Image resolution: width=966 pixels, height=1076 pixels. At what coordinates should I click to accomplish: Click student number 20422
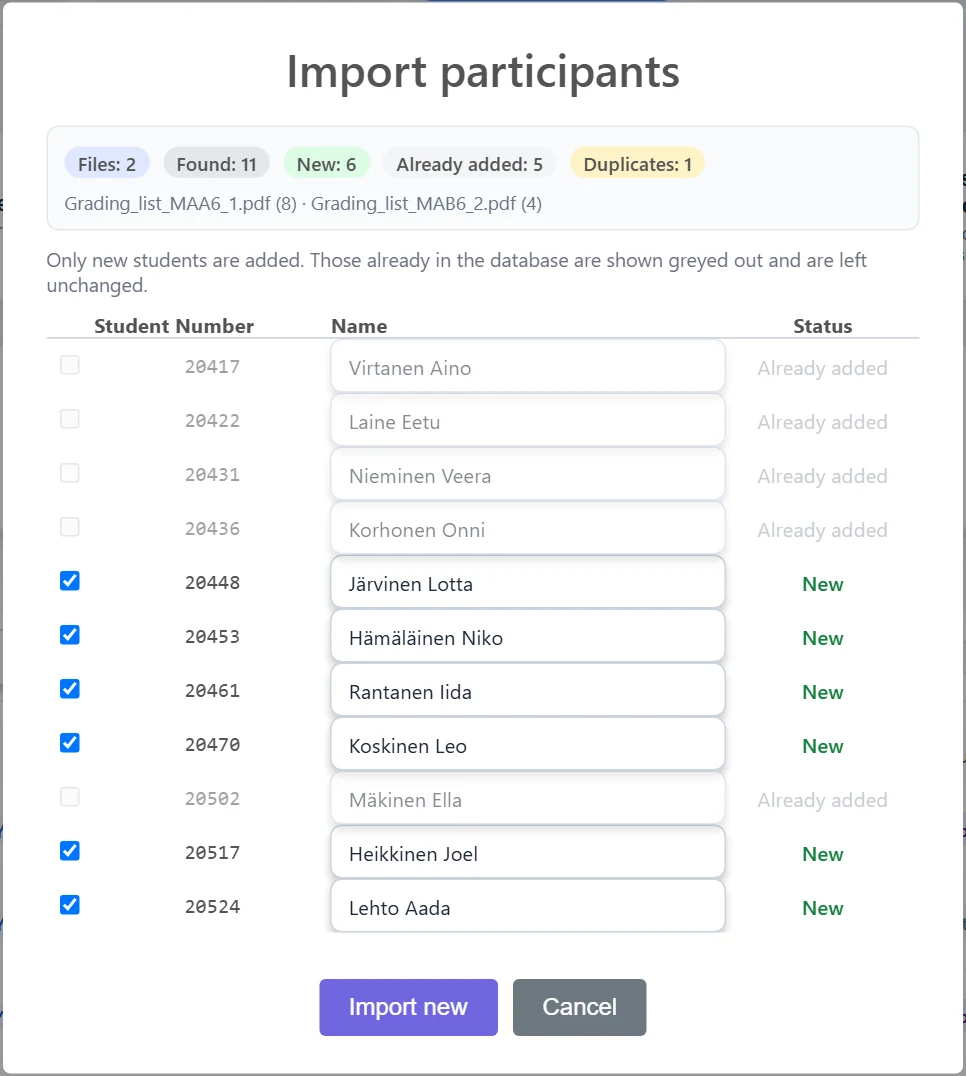[x=212, y=421]
